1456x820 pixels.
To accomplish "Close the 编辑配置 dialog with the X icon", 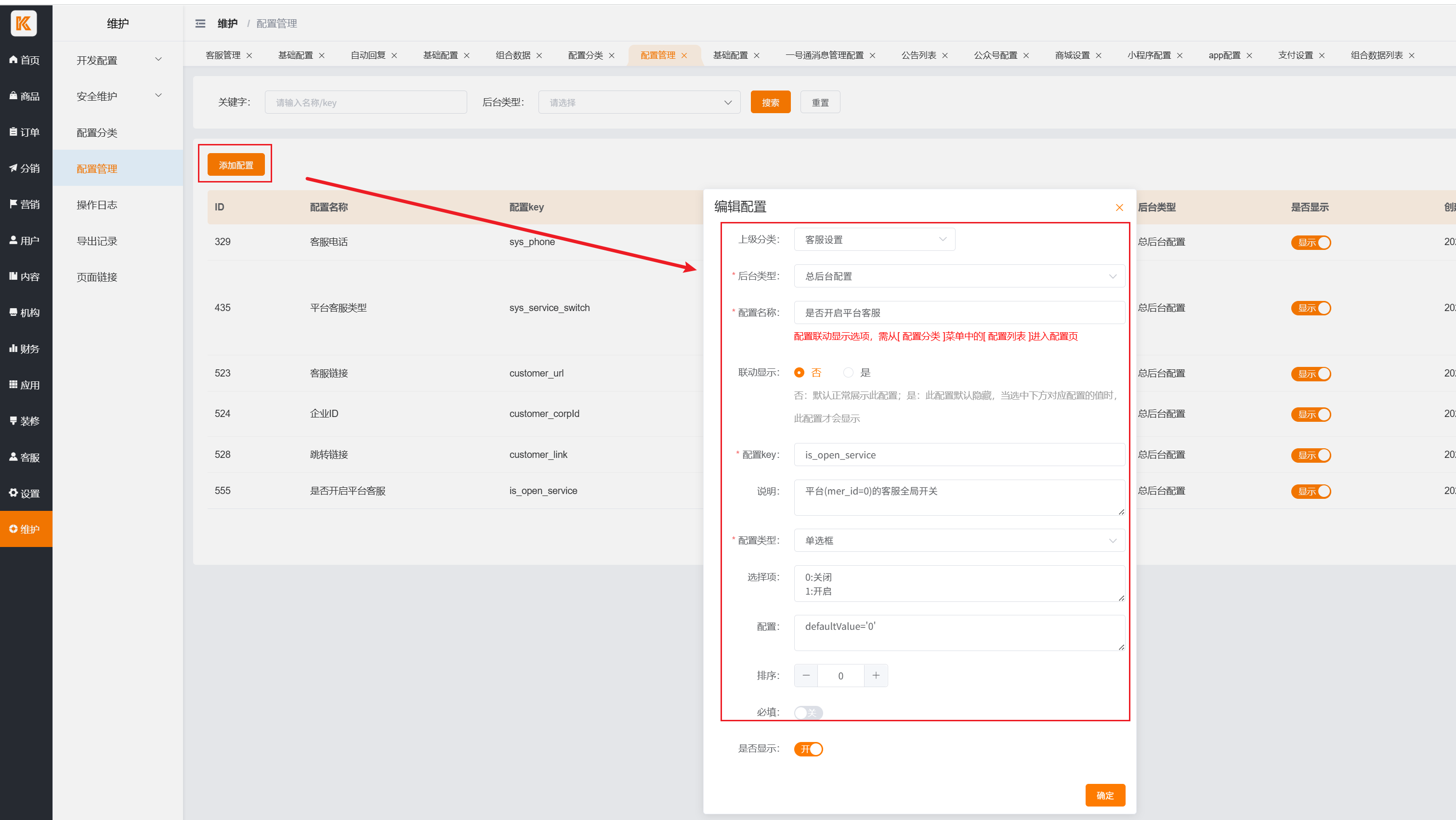I will tap(1118, 208).
